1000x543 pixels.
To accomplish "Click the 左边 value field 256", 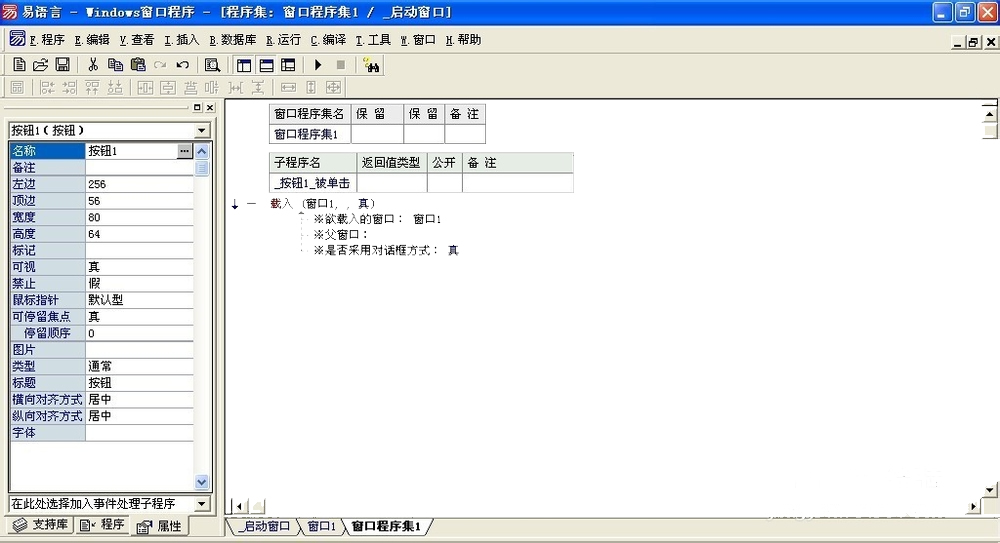I will point(139,184).
